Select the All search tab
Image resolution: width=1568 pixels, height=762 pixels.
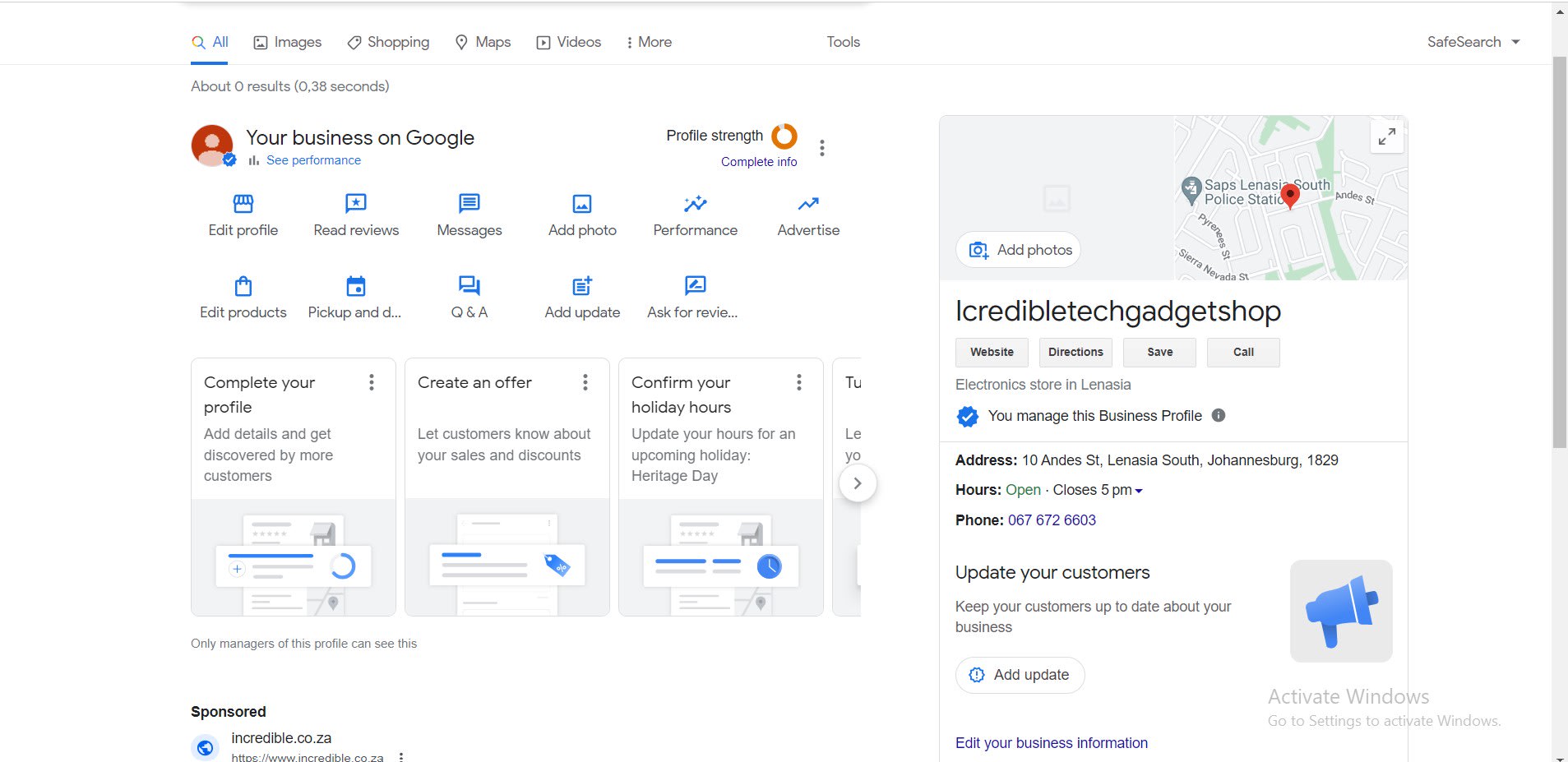[x=210, y=42]
